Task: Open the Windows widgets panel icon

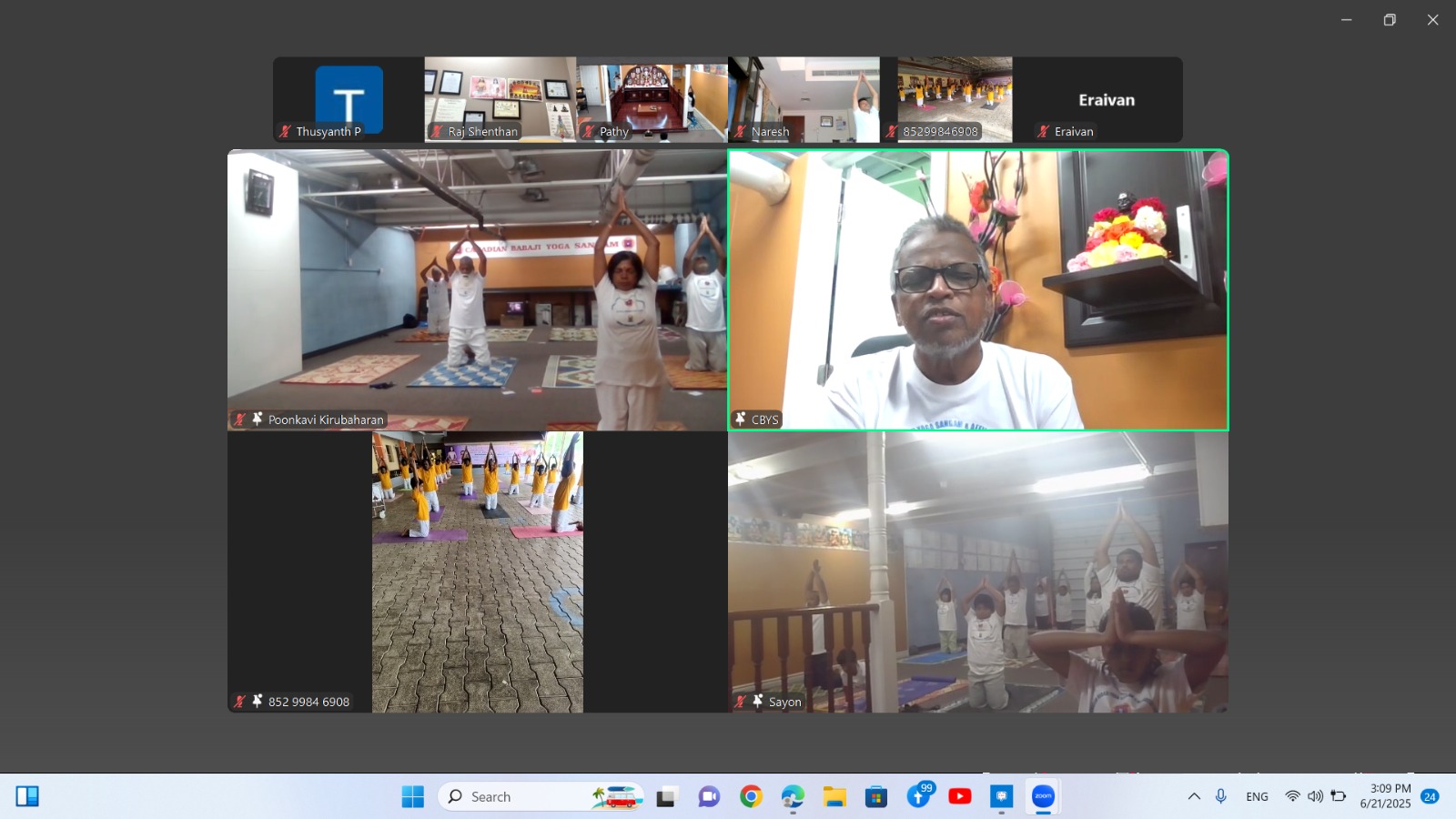Action: [x=27, y=796]
